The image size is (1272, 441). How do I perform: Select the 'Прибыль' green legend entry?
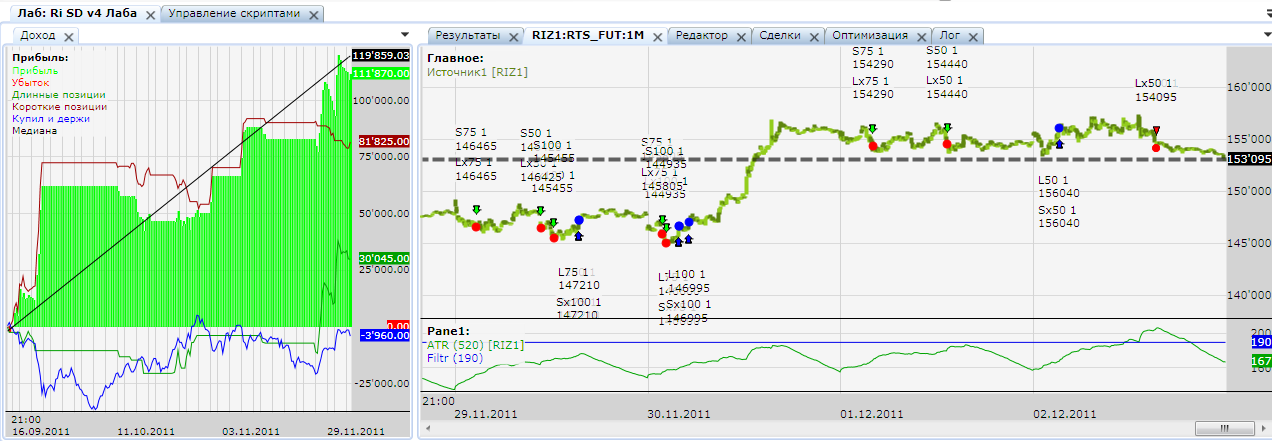click(x=35, y=71)
